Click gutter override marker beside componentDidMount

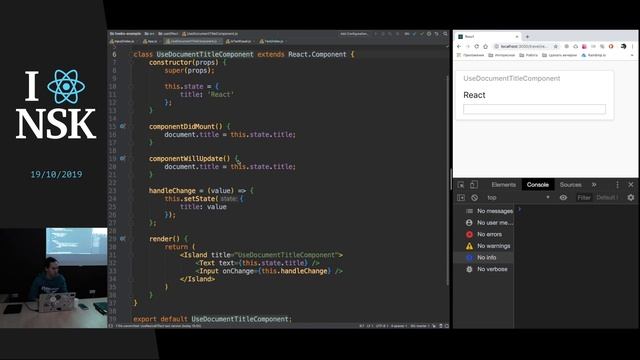tap(122, 127)
